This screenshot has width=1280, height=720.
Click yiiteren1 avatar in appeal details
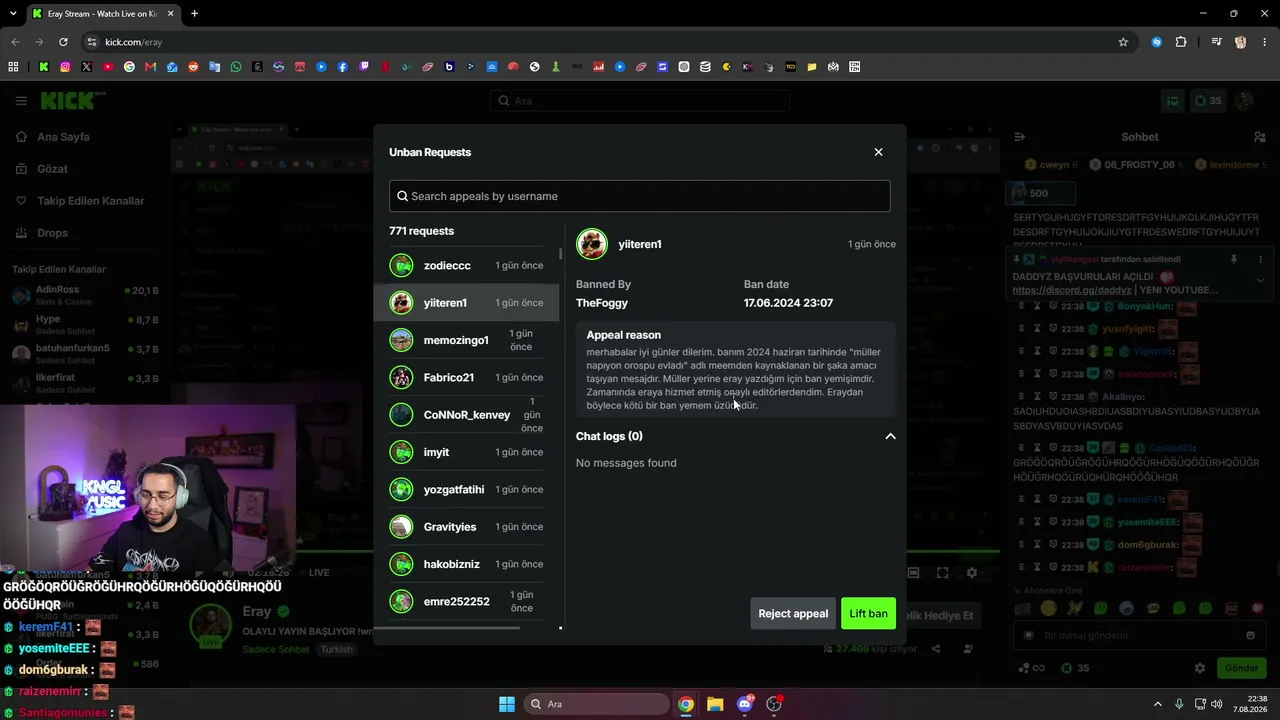point(592,244)
